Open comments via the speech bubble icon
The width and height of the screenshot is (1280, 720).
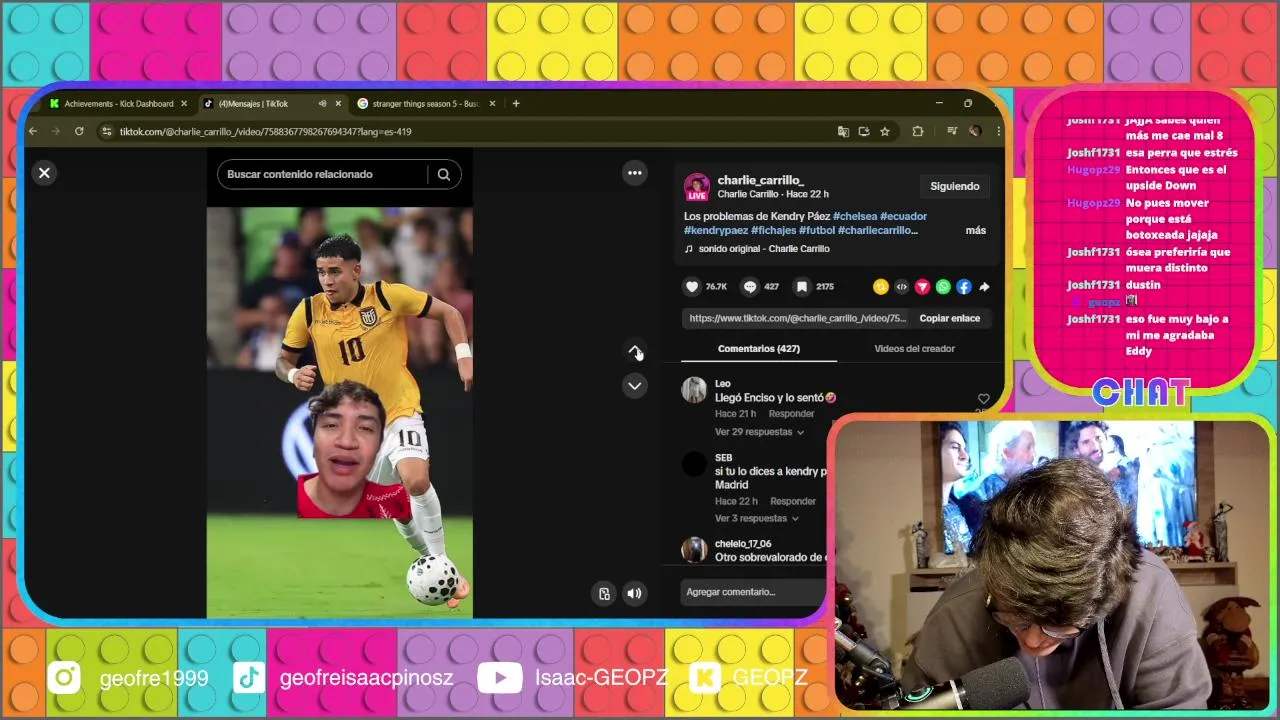pyautogui.click(x=750, y=287)
